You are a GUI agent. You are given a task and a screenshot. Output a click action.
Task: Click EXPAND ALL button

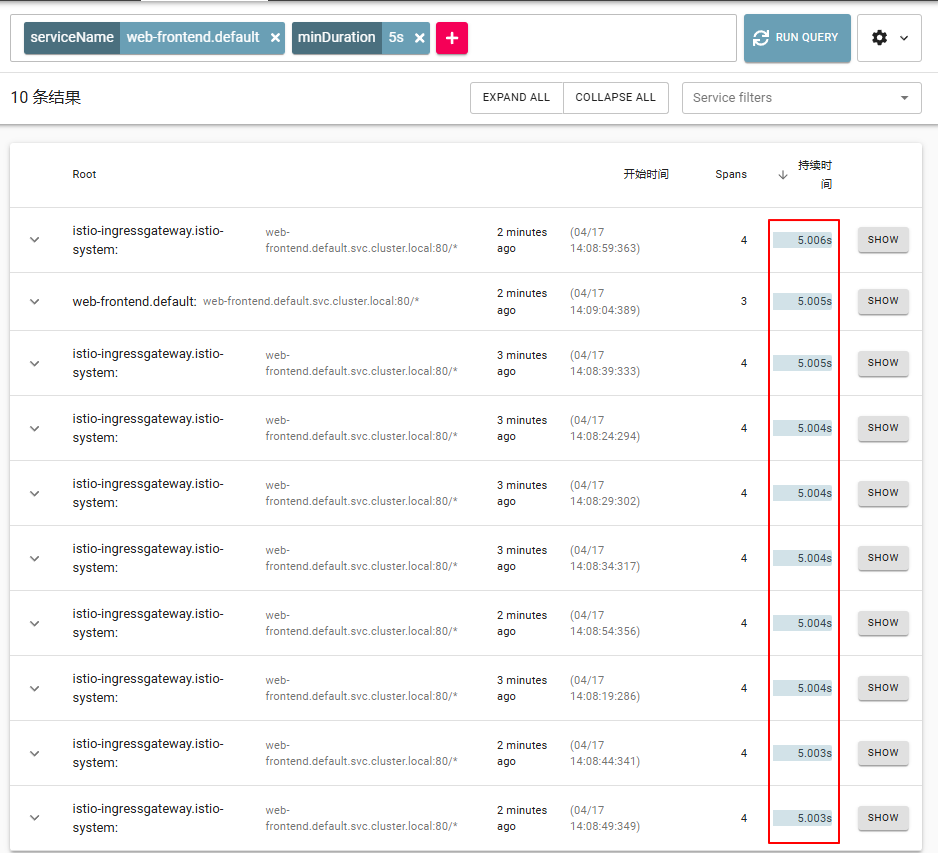point(516,98)
